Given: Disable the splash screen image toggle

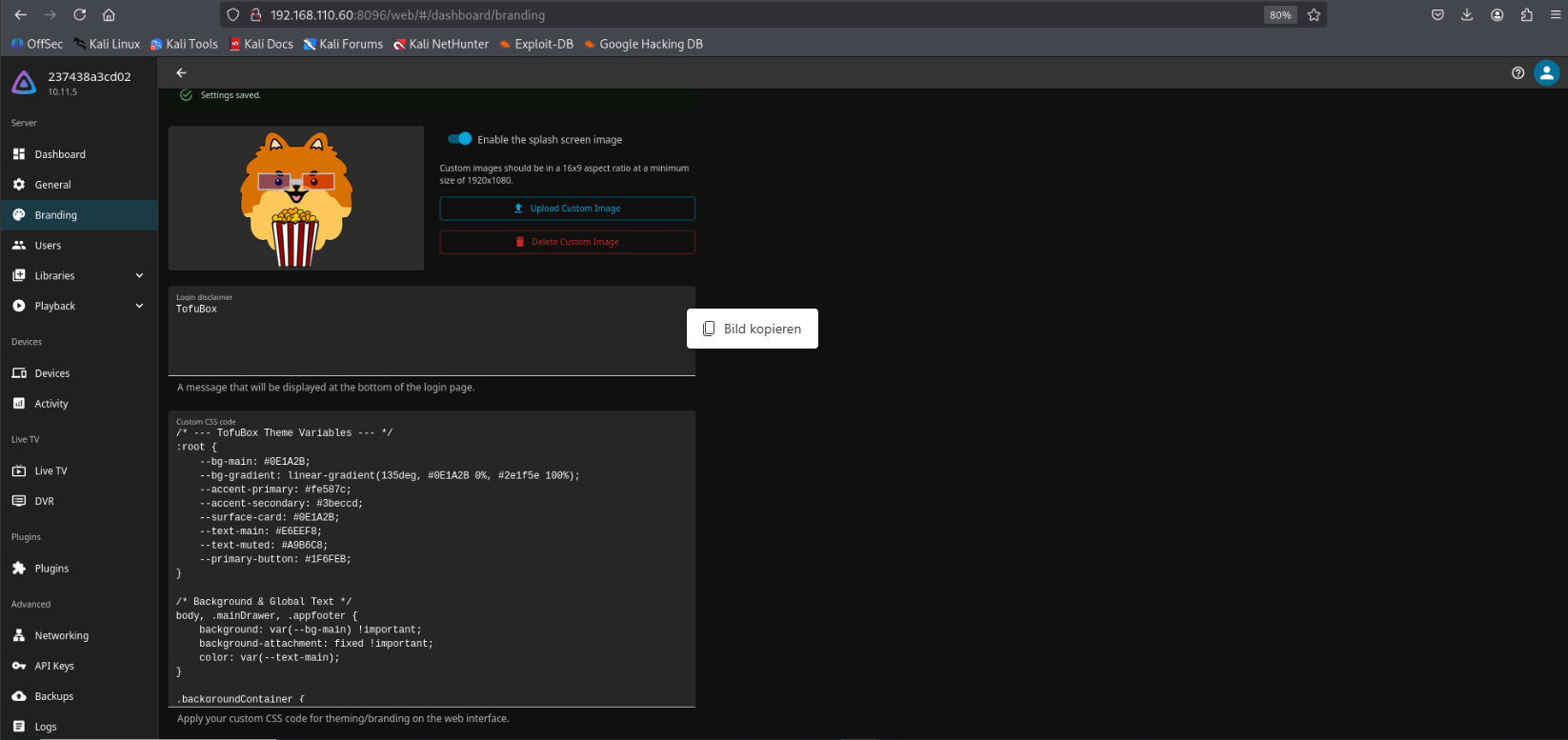Looking at the screenshot, I should pyautogui.click(x=460, y=139).
